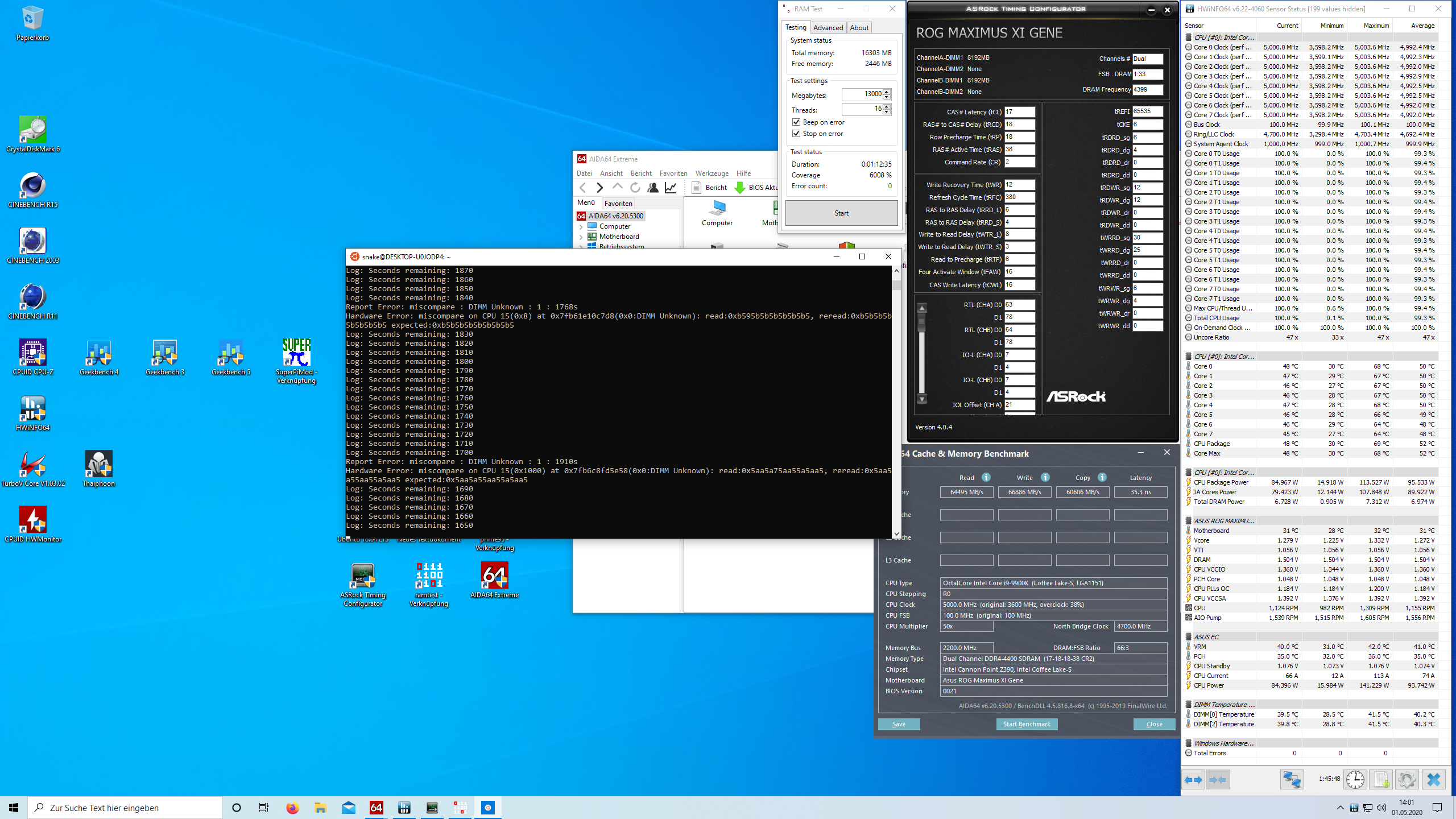
Task: Increase Megabytes value with spinner arrow
Action: [887, 91]
